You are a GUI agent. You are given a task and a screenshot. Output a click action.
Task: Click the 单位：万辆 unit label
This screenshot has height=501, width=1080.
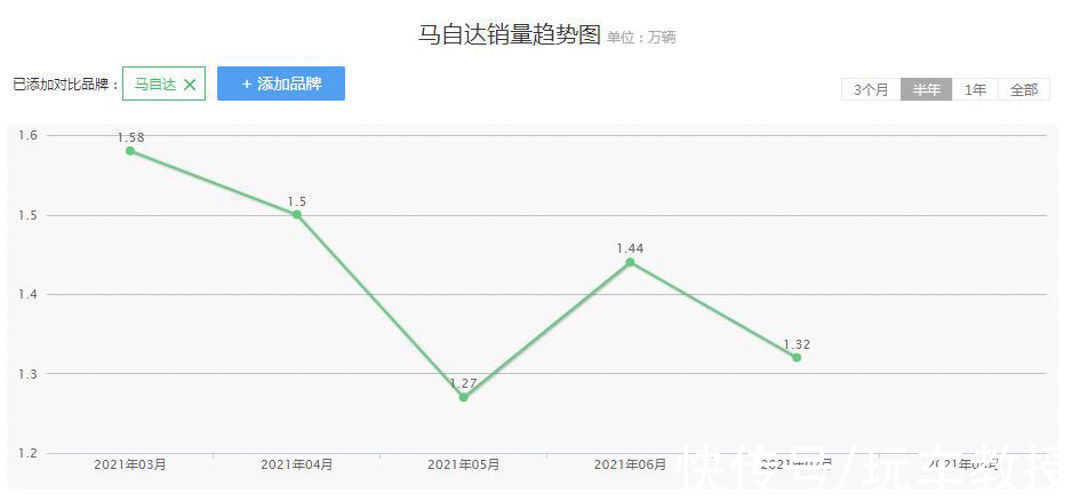pos(641,38)
